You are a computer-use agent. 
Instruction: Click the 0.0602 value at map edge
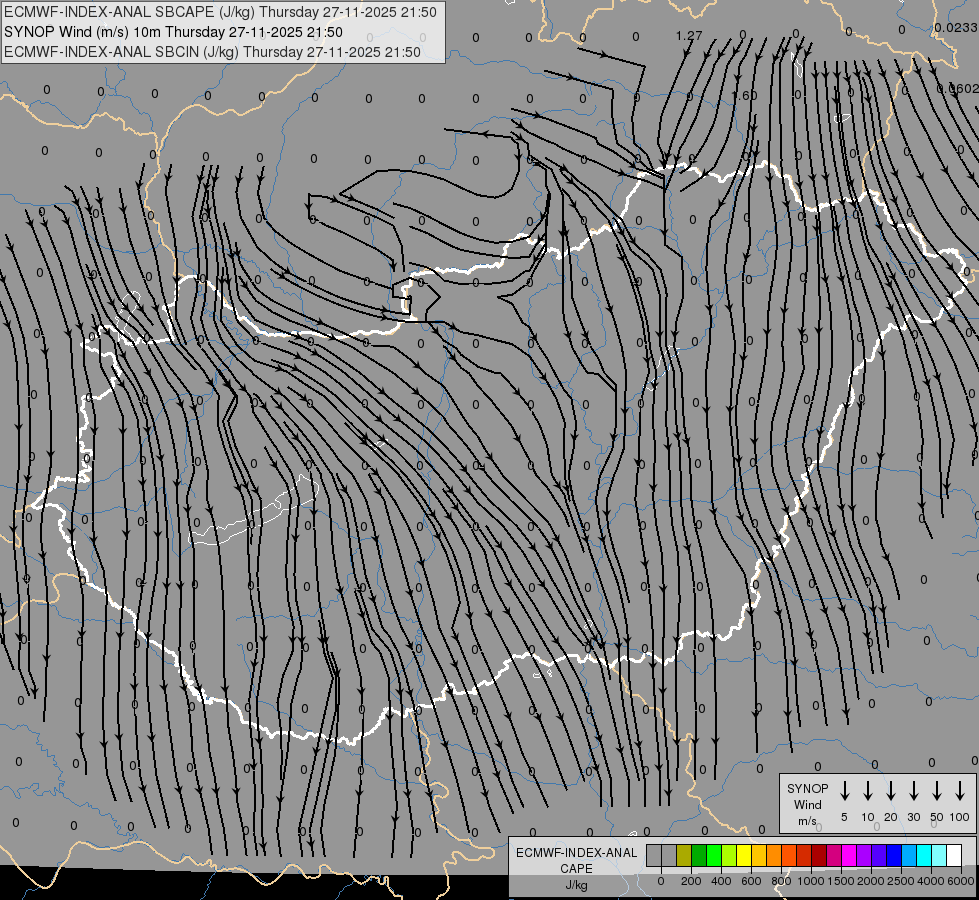(x=958, y=89)
